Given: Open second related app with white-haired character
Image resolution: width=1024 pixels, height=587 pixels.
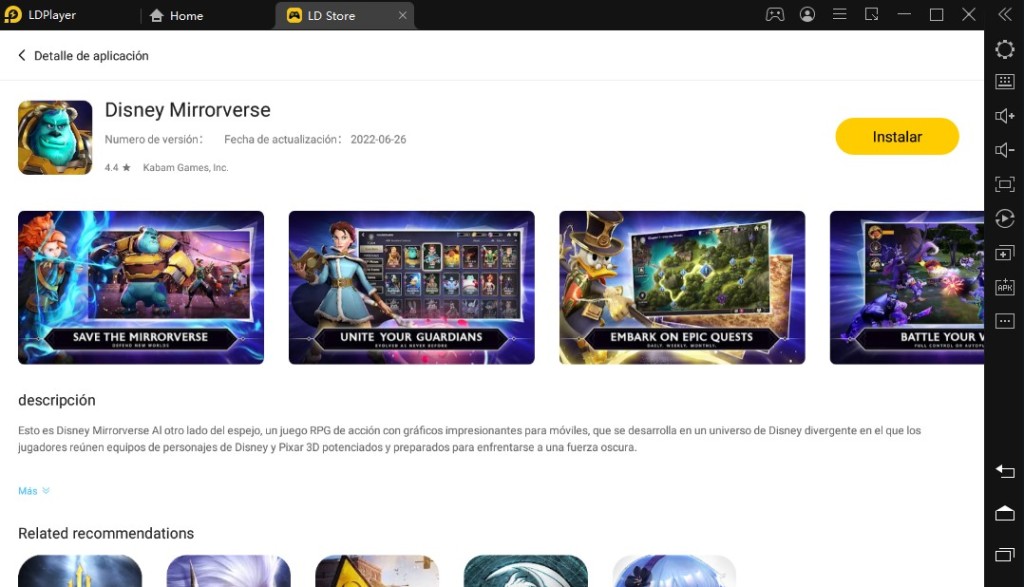Looking at the screenshot, I should pyautogui.click(x=229, y=571).
